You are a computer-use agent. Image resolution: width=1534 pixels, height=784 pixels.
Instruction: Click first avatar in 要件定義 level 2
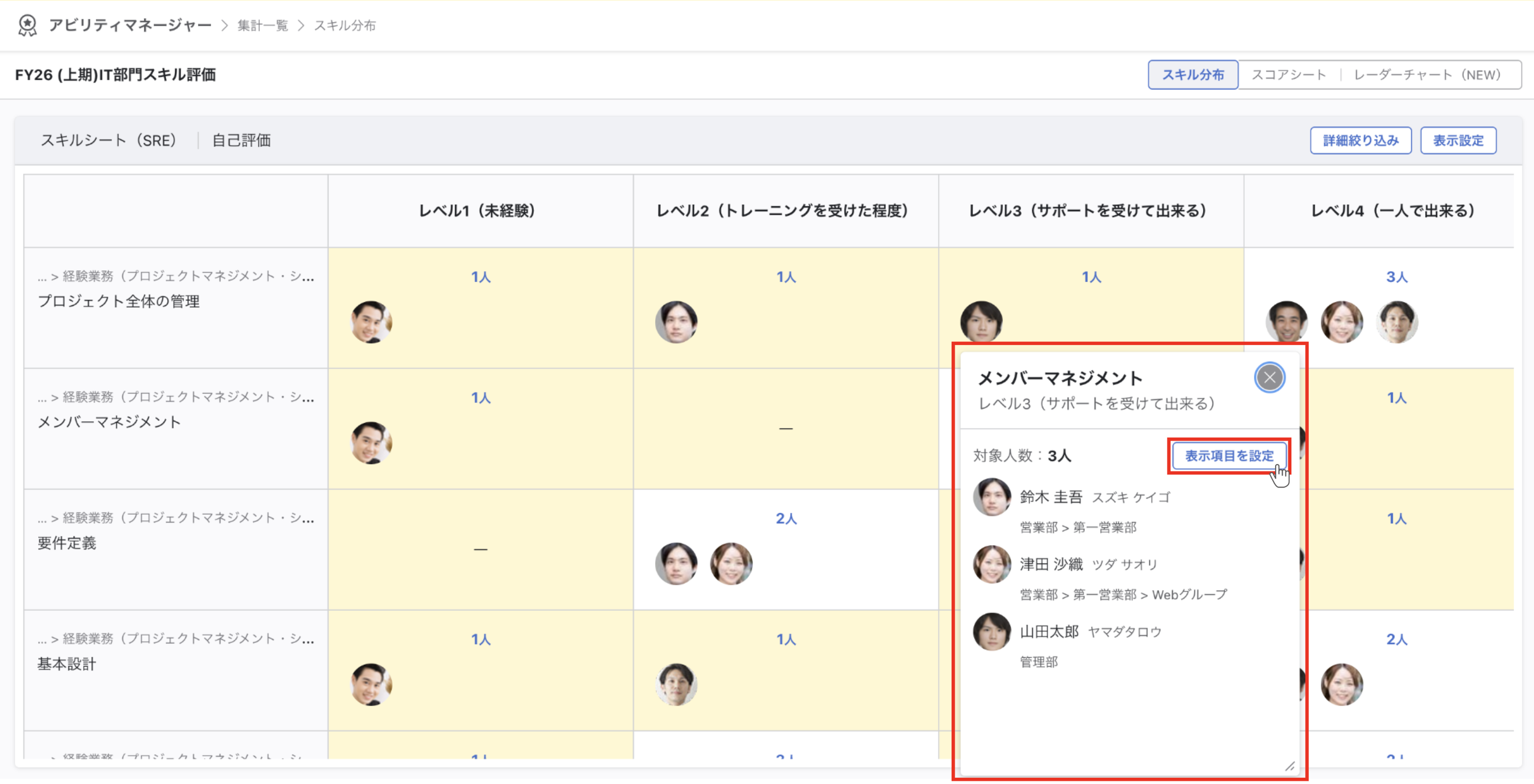[676, 564]
